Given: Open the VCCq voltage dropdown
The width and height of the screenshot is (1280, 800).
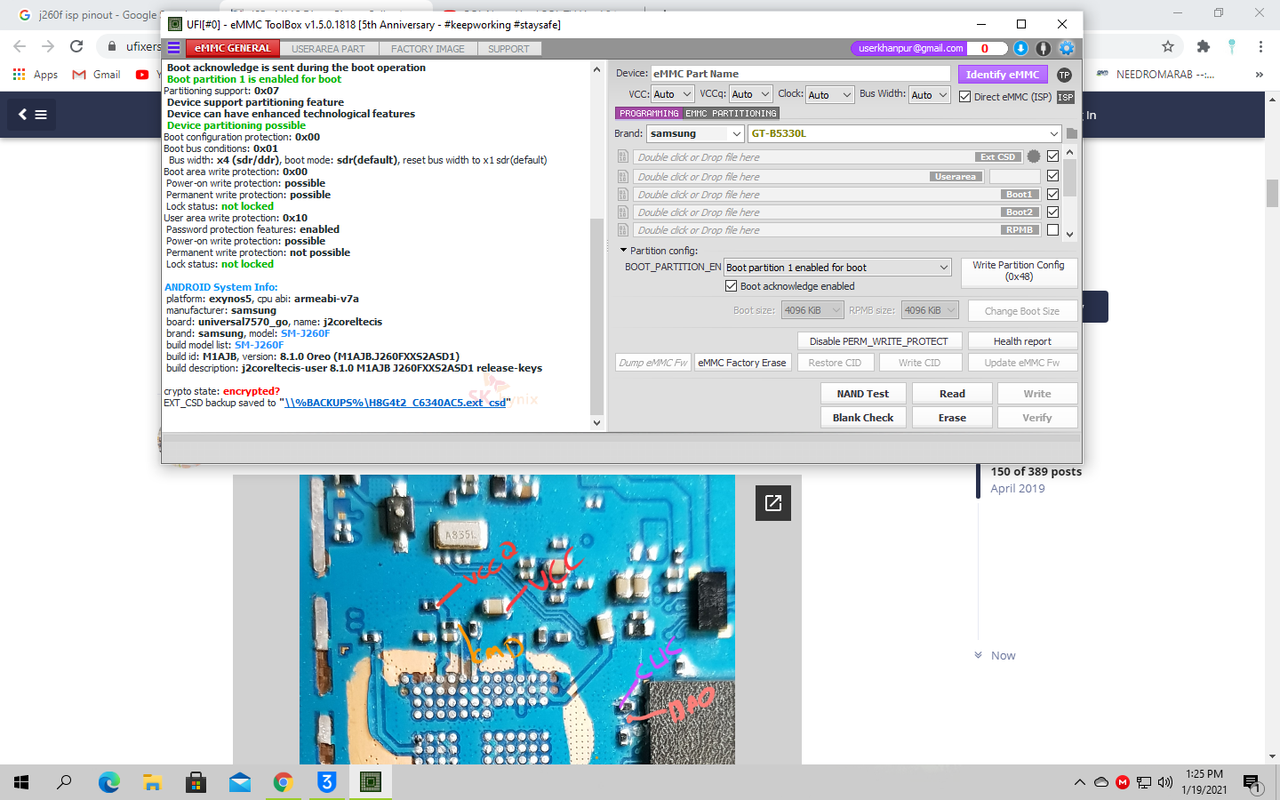Looking at the screenshot, I should coord(751,94).
